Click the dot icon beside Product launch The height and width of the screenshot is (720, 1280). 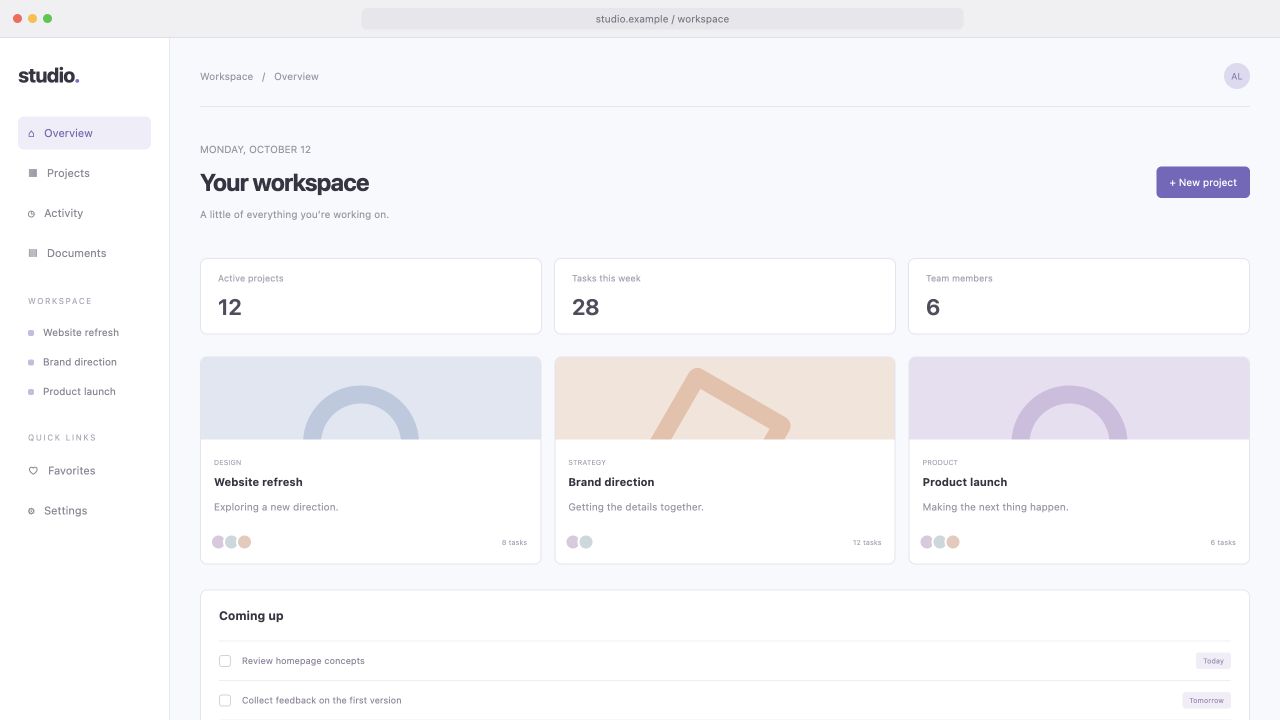31,392
